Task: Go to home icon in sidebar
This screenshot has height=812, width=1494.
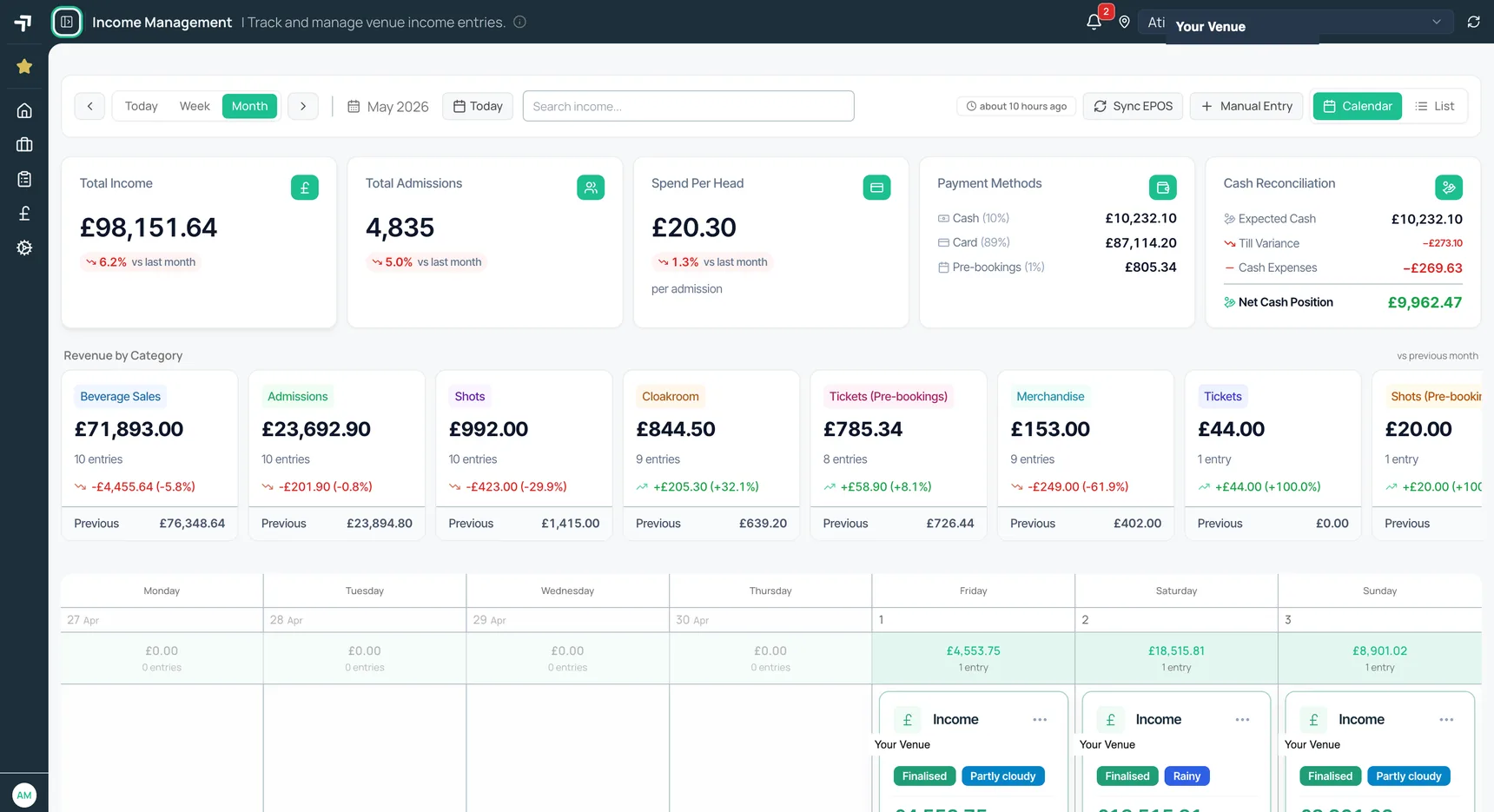Action: click(24, 110)
